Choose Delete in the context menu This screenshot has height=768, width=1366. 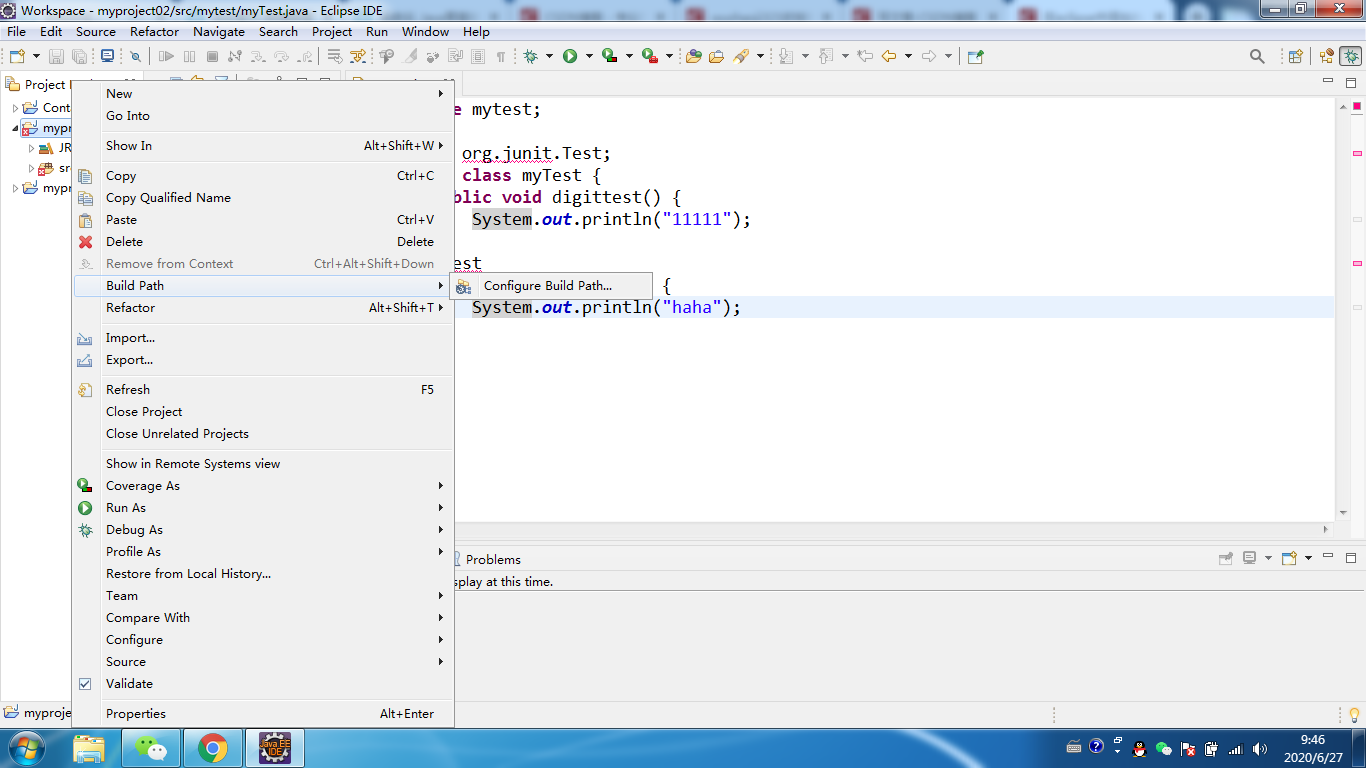263,242
